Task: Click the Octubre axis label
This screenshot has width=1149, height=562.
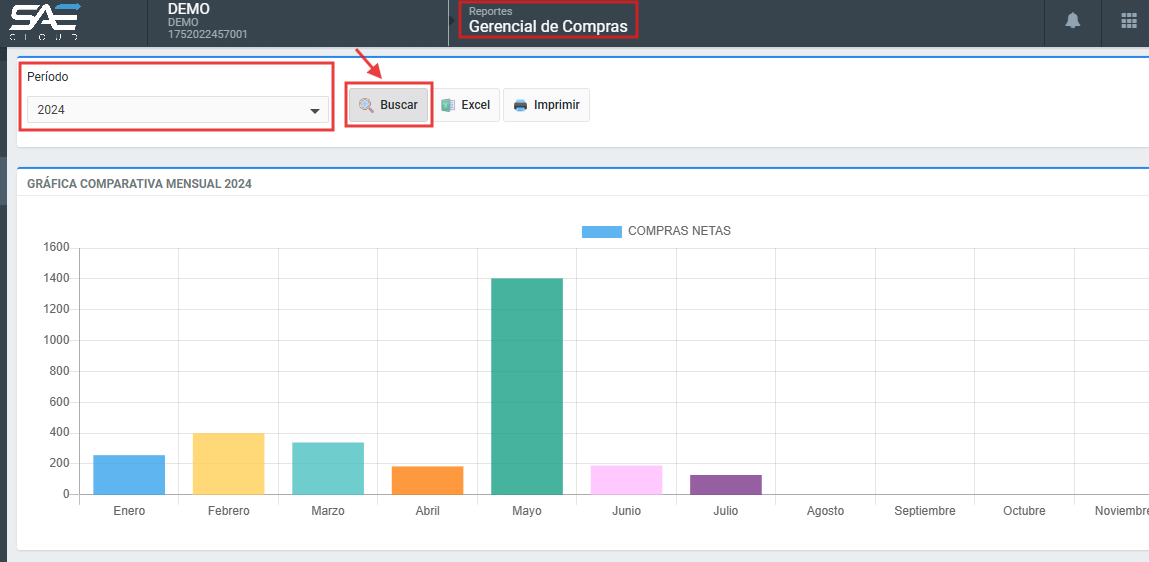Action: [1024, 511]
